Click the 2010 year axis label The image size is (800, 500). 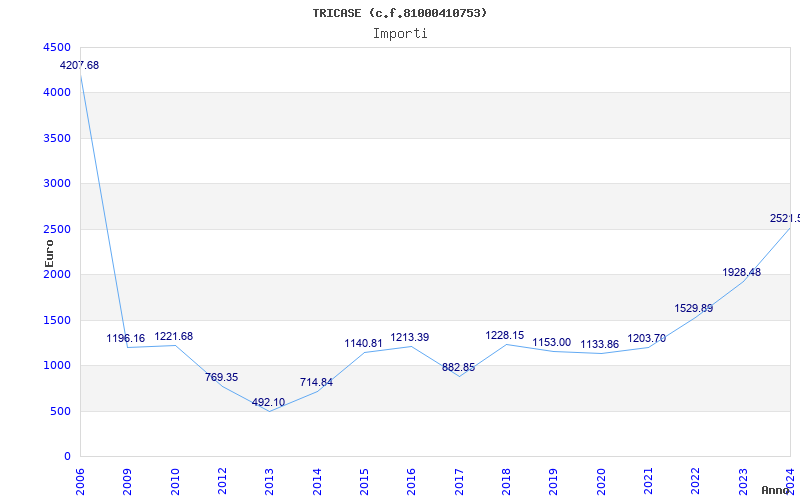pos(174,481)
